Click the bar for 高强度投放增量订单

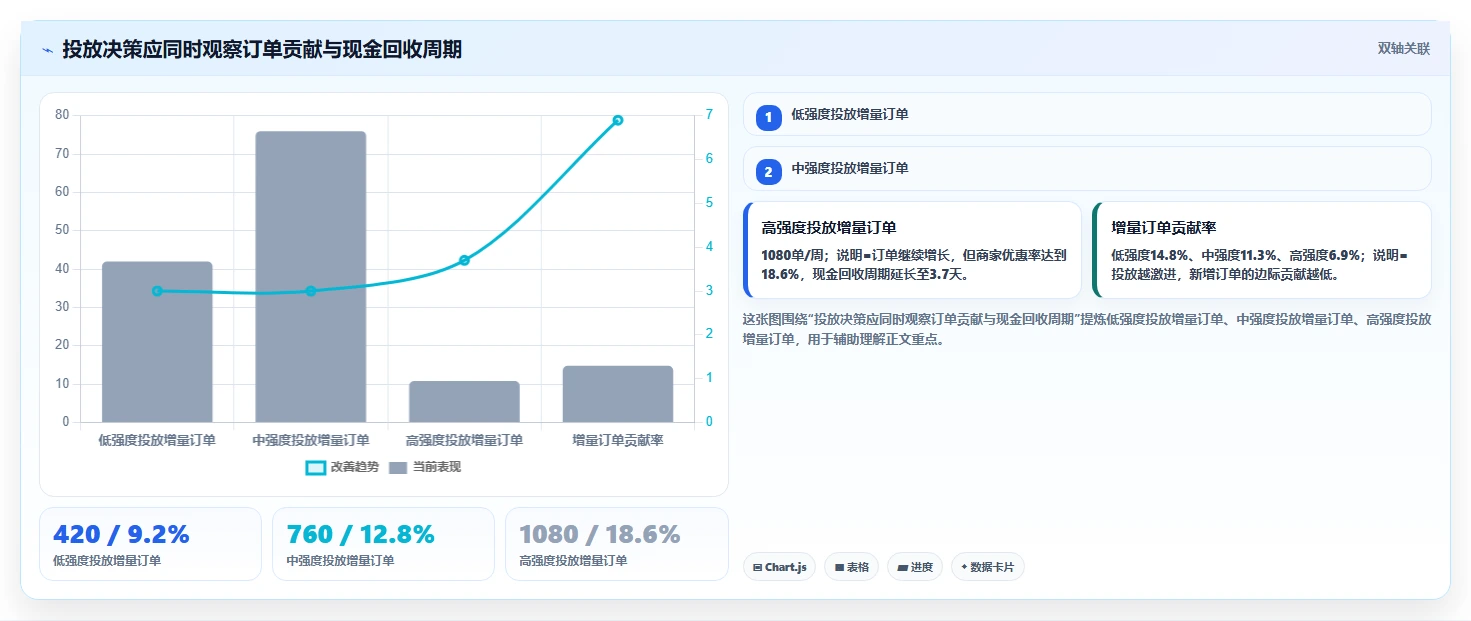464,402
